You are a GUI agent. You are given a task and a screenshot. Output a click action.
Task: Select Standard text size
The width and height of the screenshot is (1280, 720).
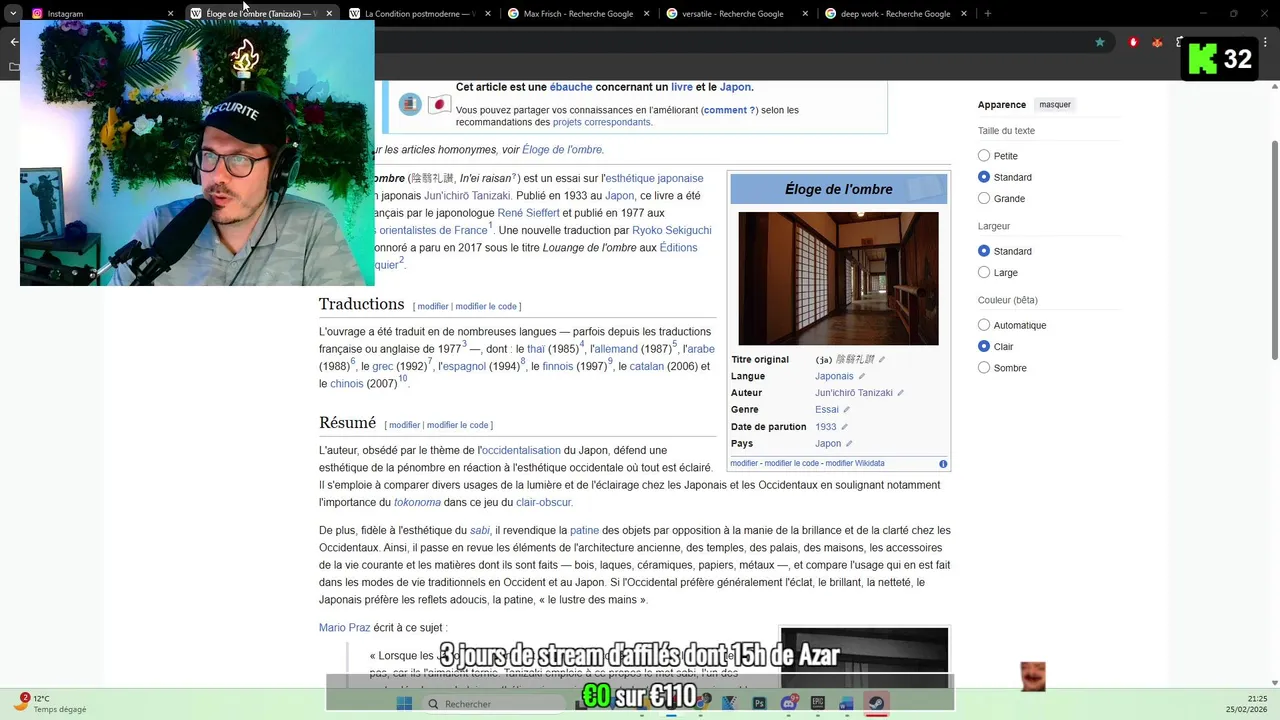click(984, 177)
